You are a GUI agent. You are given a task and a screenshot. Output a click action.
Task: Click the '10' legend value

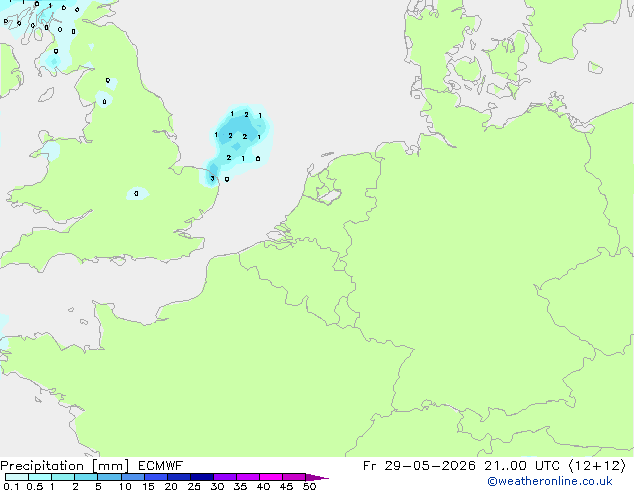click(x=125, y=486)
